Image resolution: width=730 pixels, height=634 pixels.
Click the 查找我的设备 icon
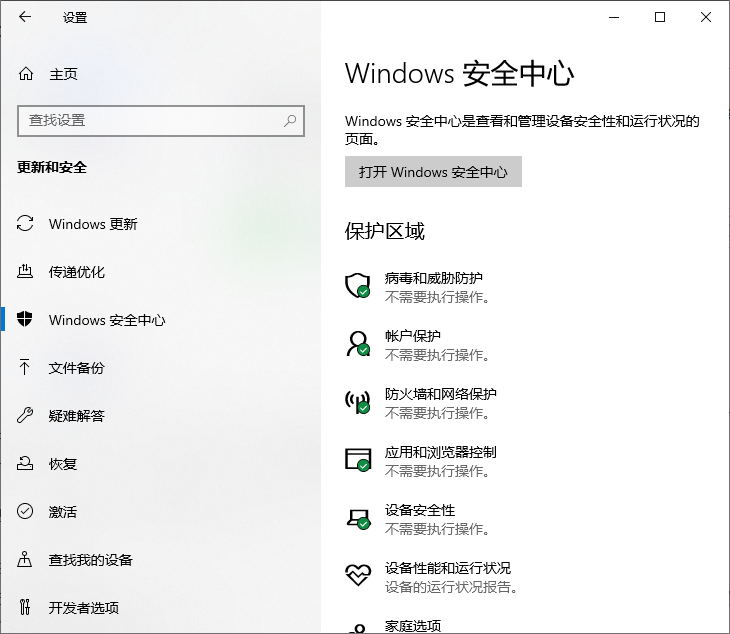[25, 559]
